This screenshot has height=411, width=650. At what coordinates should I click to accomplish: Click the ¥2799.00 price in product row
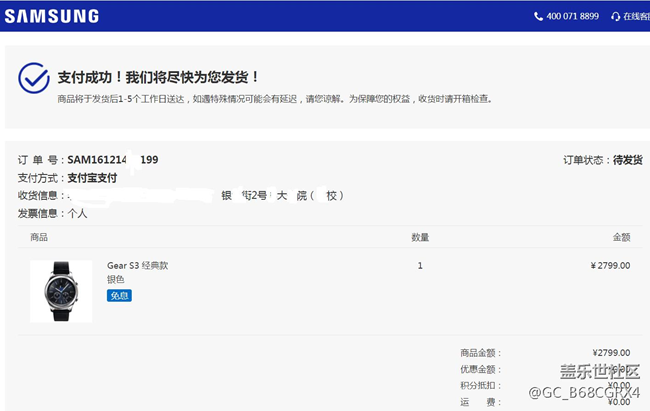pyautogui.click(x=610, y=266)
